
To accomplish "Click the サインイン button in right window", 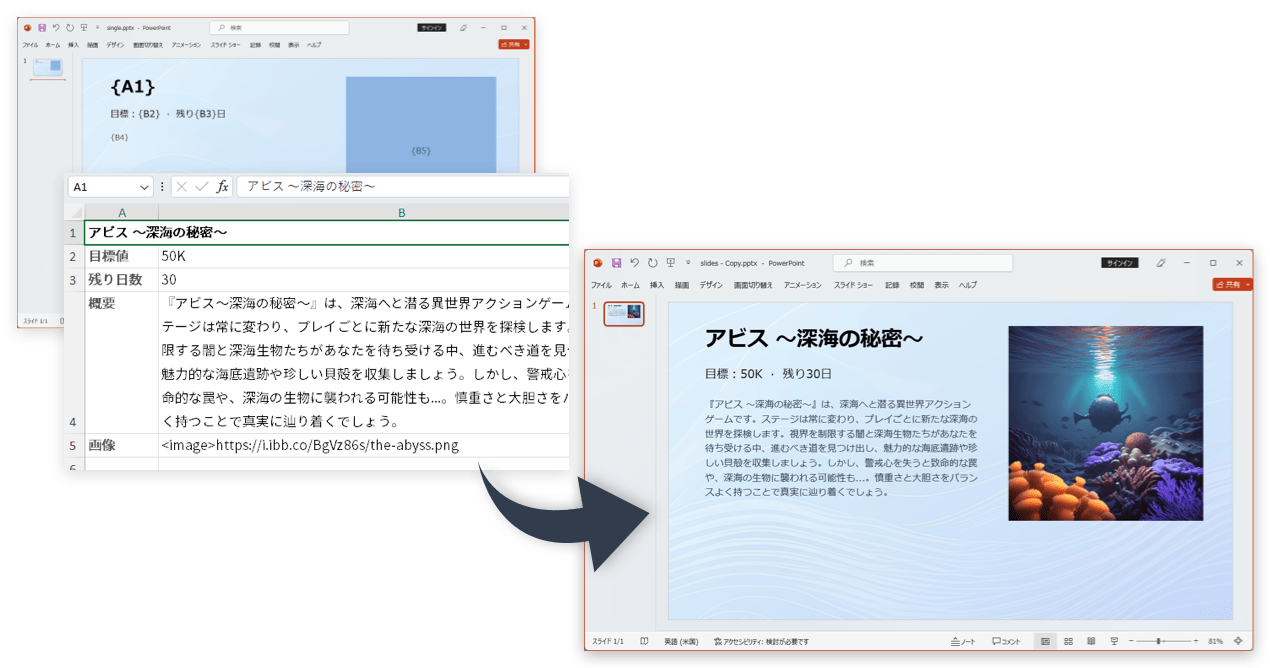I will pyautogui.click(x=1119, y=263).
